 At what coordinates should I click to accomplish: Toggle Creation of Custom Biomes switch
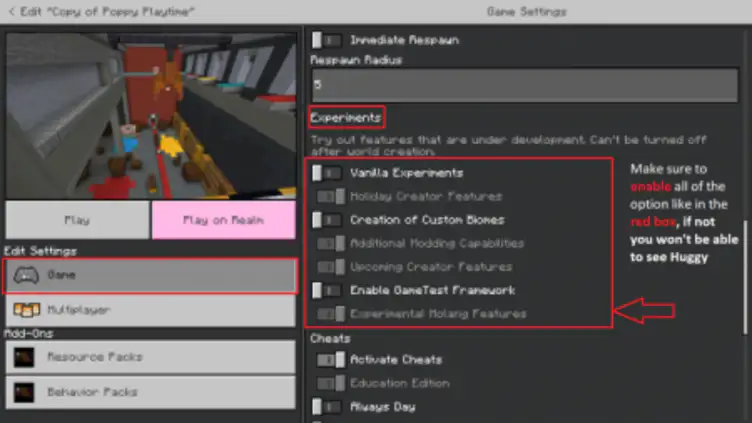[327, 220]
